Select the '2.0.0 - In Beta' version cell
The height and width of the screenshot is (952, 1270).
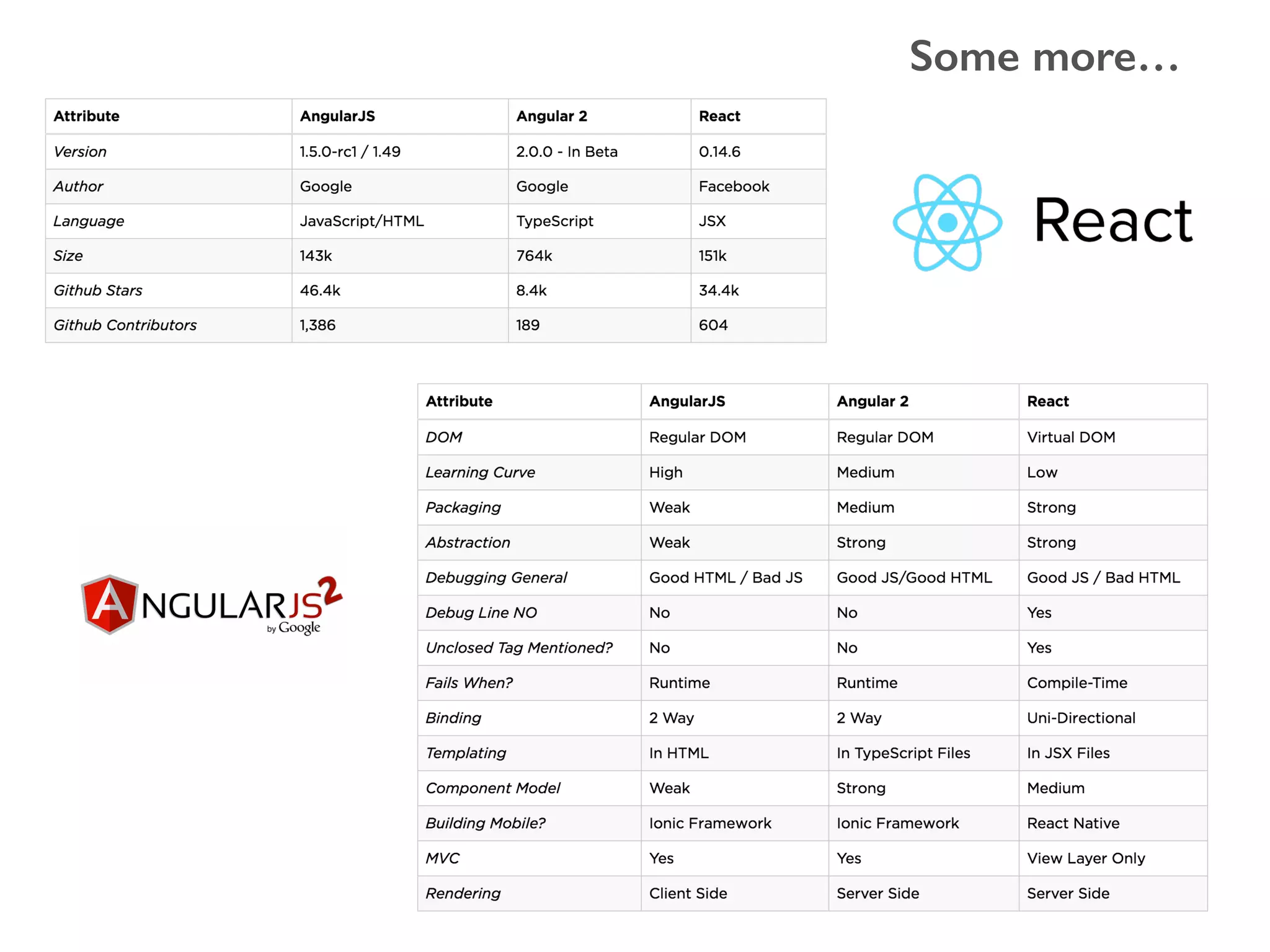[567, 151]
